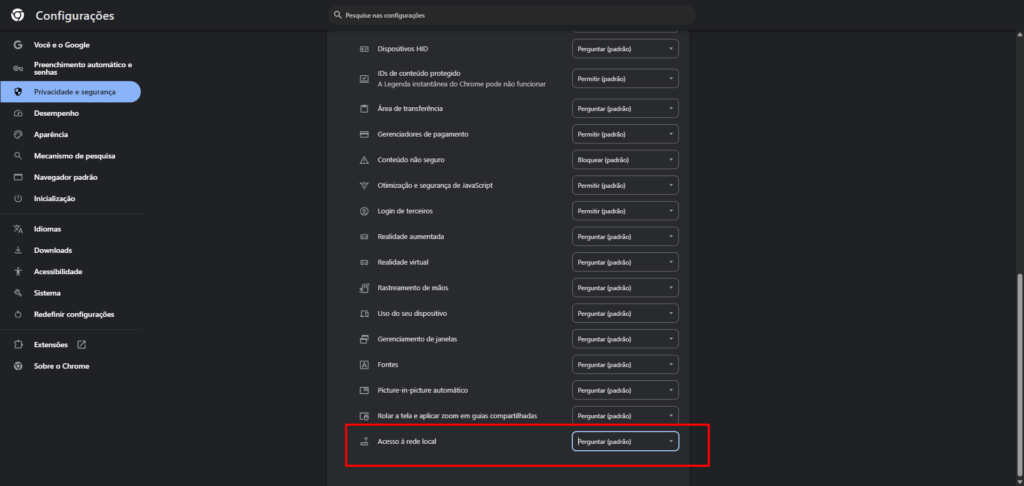
Task: Select Você e o Google menu item
Action: (62, 46)
